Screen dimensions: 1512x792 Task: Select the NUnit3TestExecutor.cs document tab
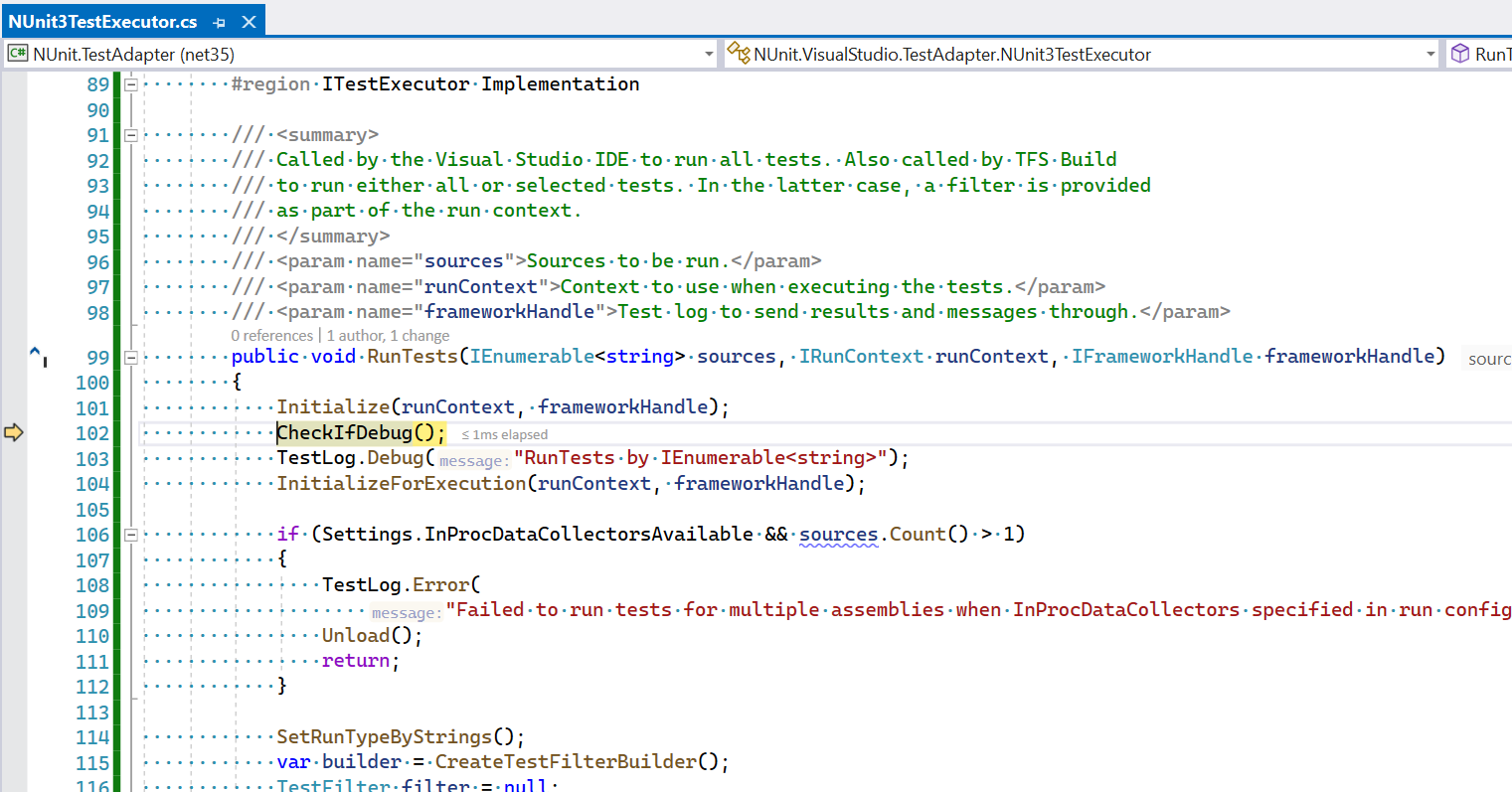pyautogui.click(x=102, y=22)
